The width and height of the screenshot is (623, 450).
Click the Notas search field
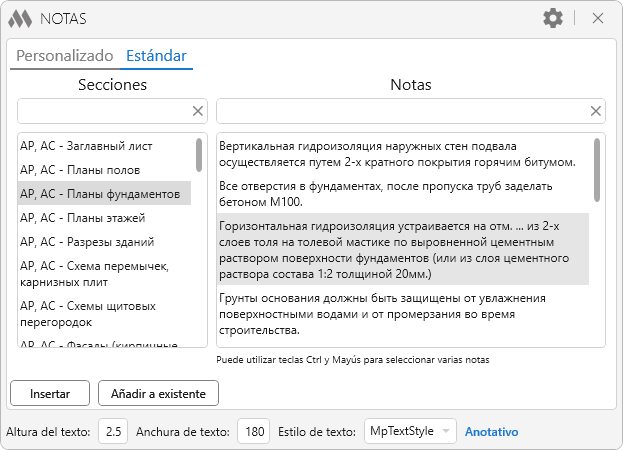point(400,111)
